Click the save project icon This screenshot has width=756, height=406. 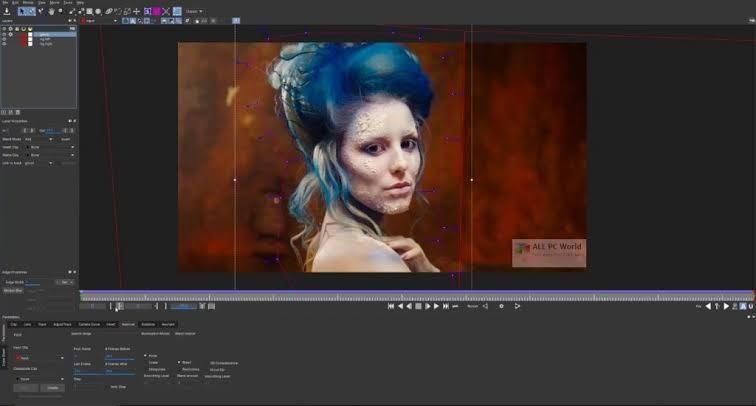(7, 11)
